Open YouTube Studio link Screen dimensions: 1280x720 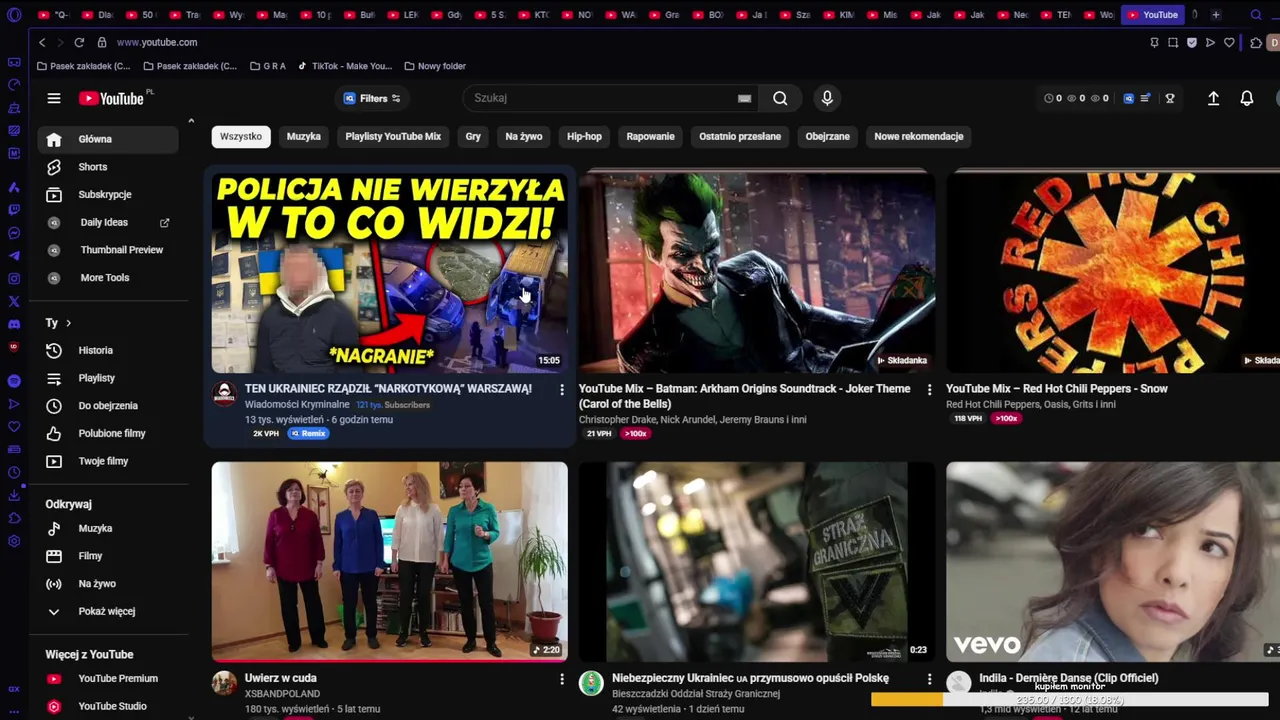108,706
